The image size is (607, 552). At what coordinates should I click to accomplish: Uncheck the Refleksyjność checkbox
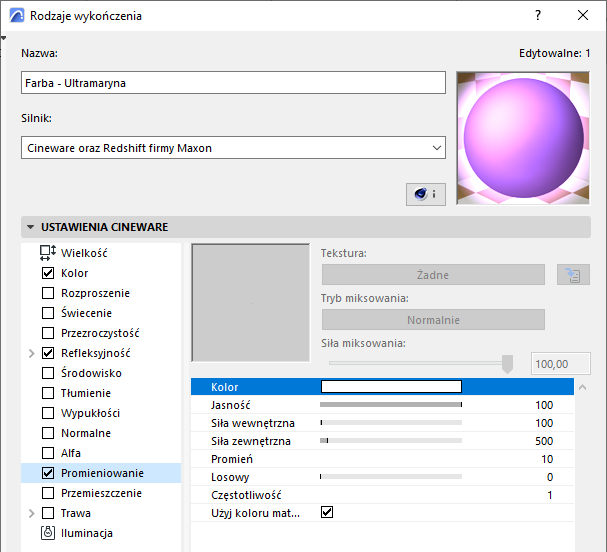pos(48,353)
